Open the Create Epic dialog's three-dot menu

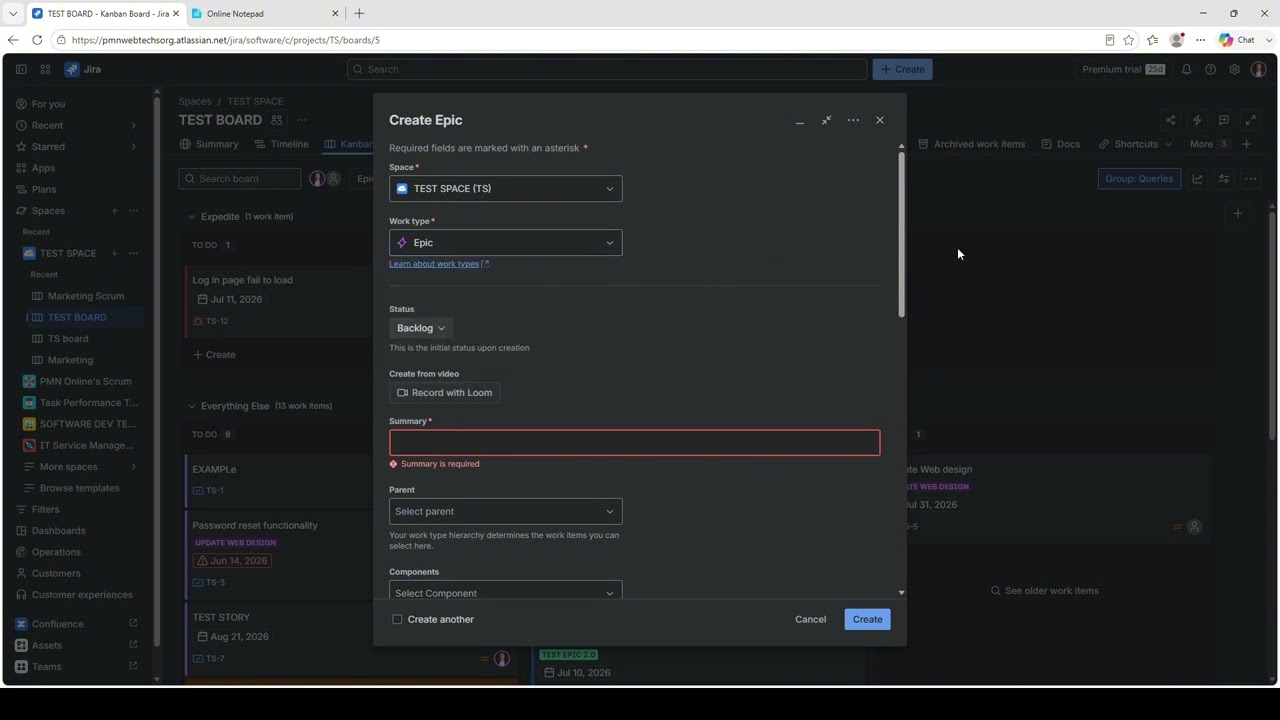click(853, 120)
